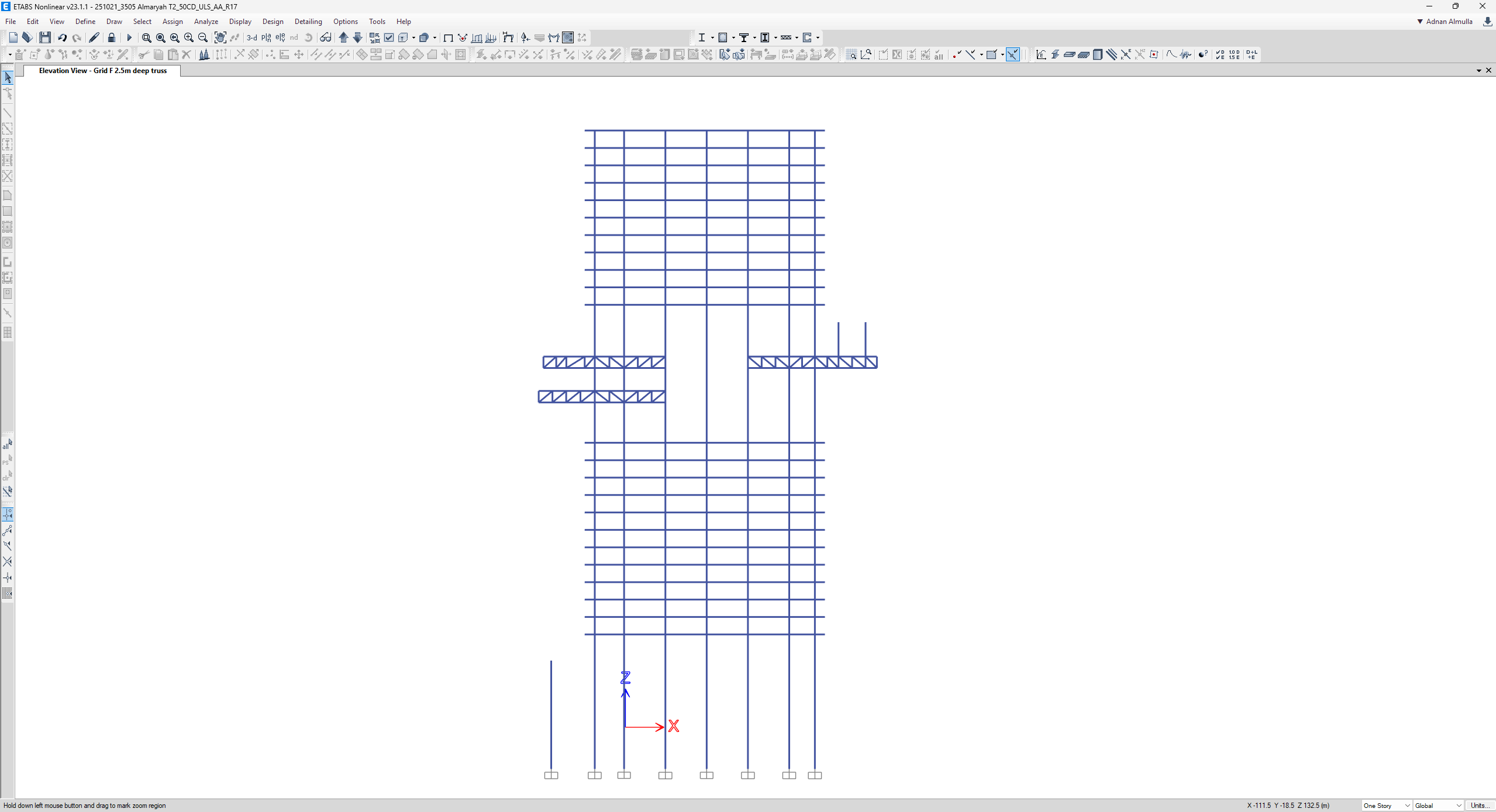Expand the steel frame design I-beam dropdown arrow
This screenshot has width=1496, height=812.
click(712, 37)
